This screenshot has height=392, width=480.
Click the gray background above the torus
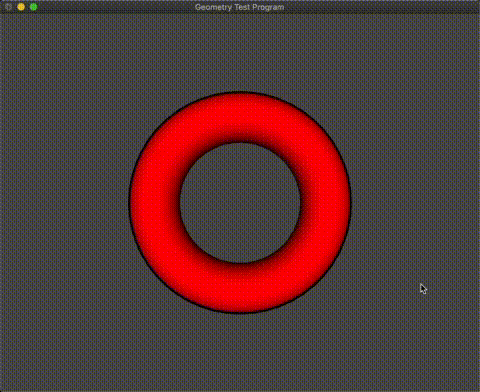point(240,53)
